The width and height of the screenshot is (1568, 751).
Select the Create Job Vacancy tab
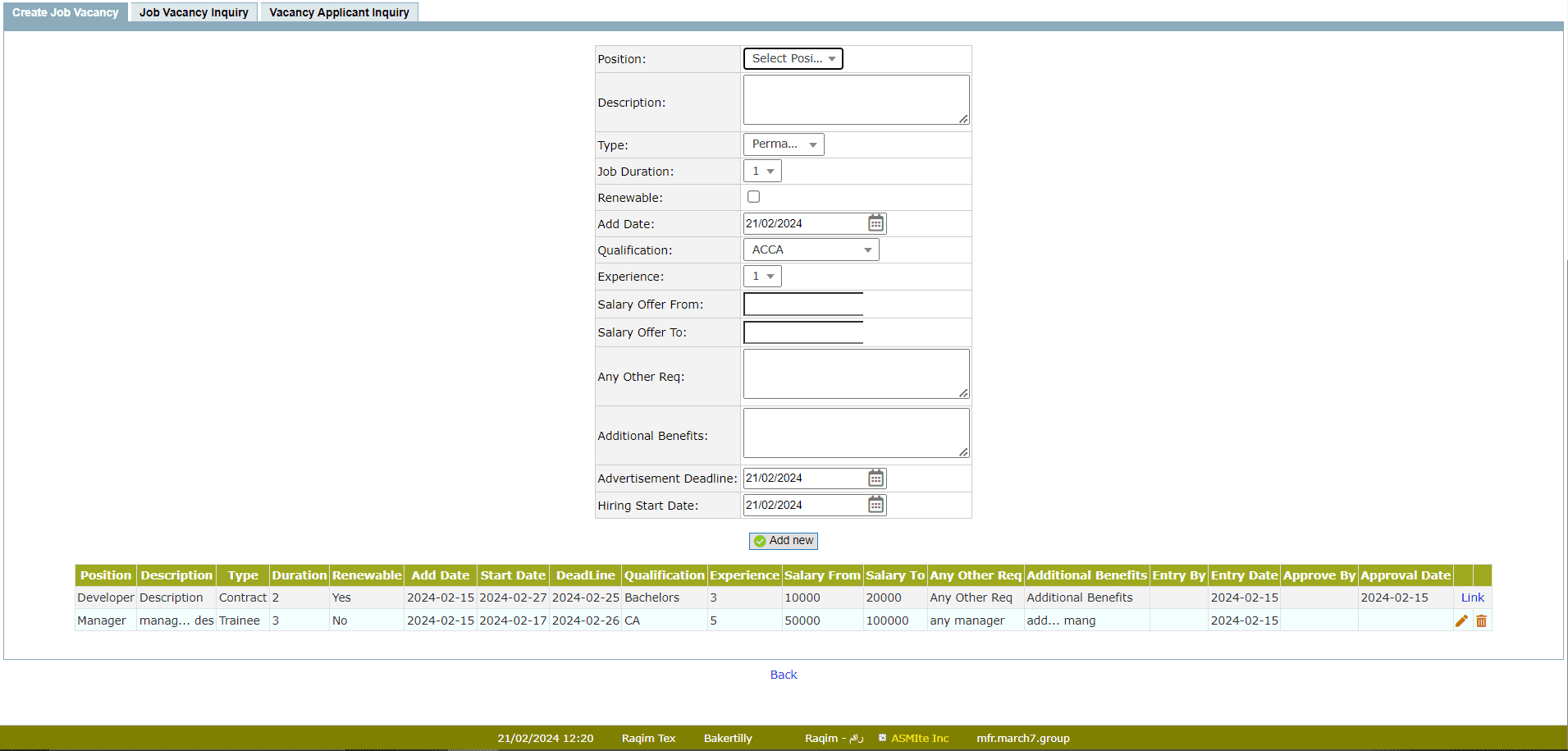(66, 12)
